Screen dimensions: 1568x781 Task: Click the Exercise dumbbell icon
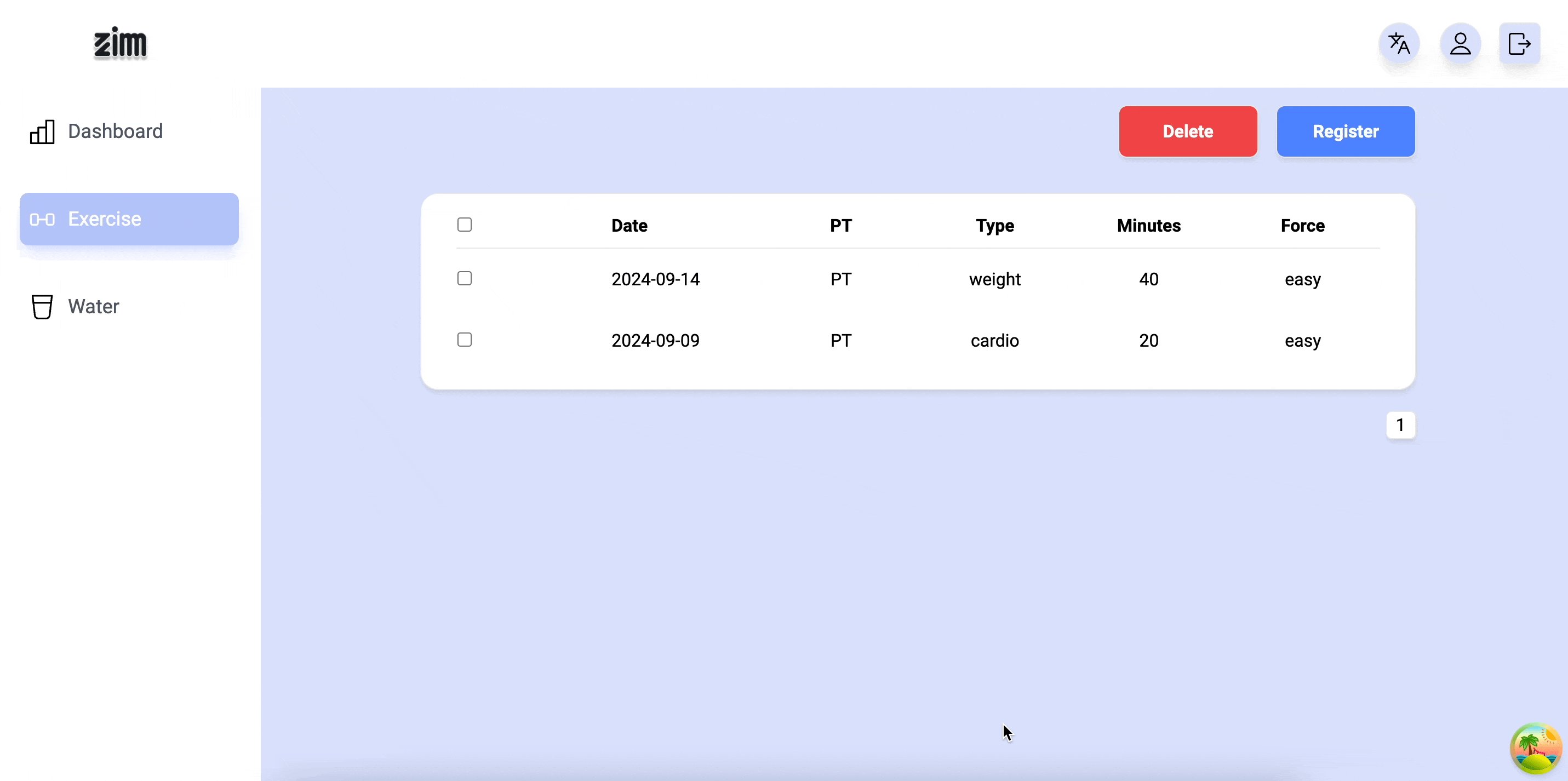(x=42, y=219)
